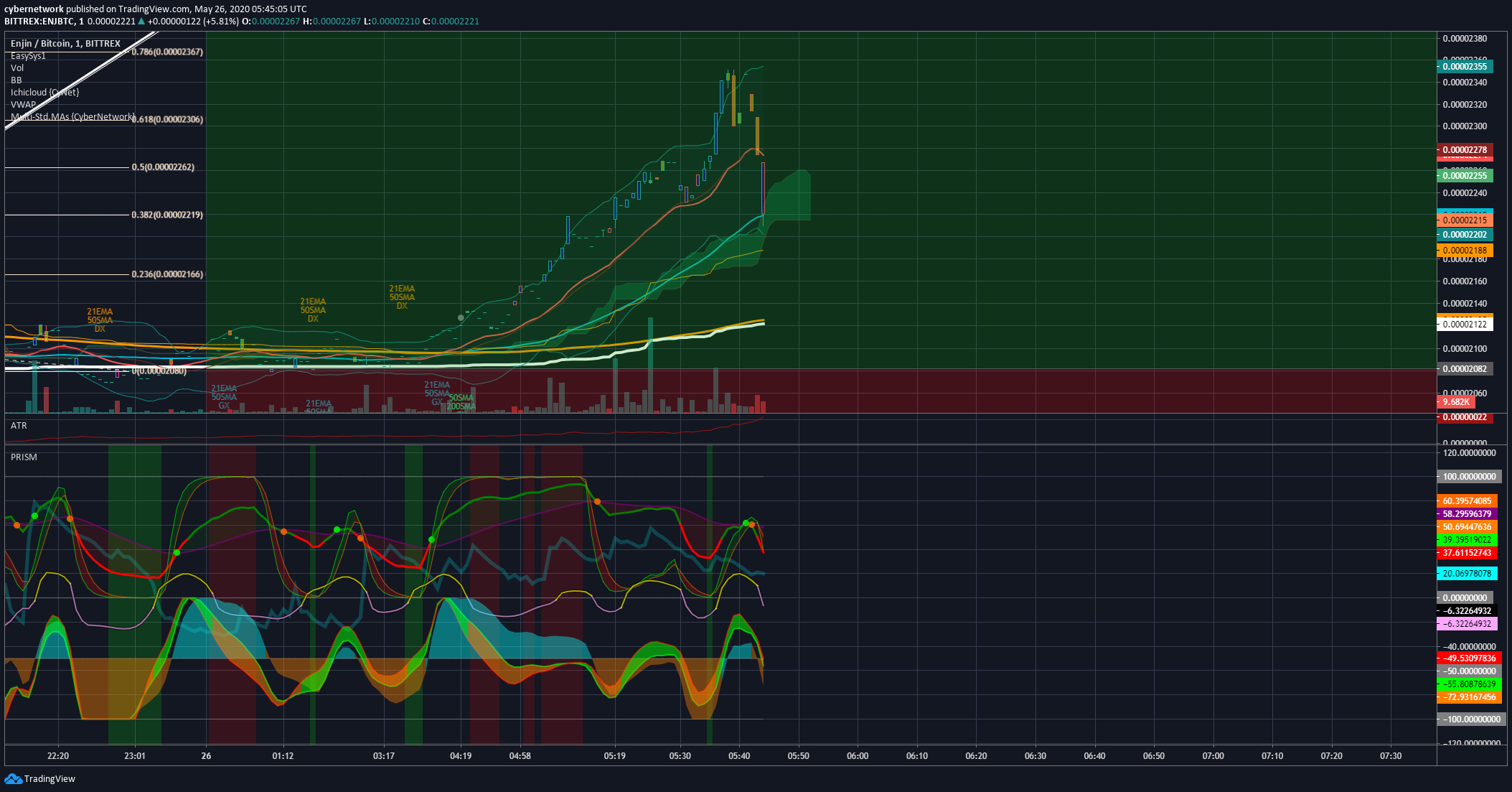Select the 0.382(0.00002219) Fibonacci label
This screenshot has height=792, width=1512.
click(x=167, y=215)
